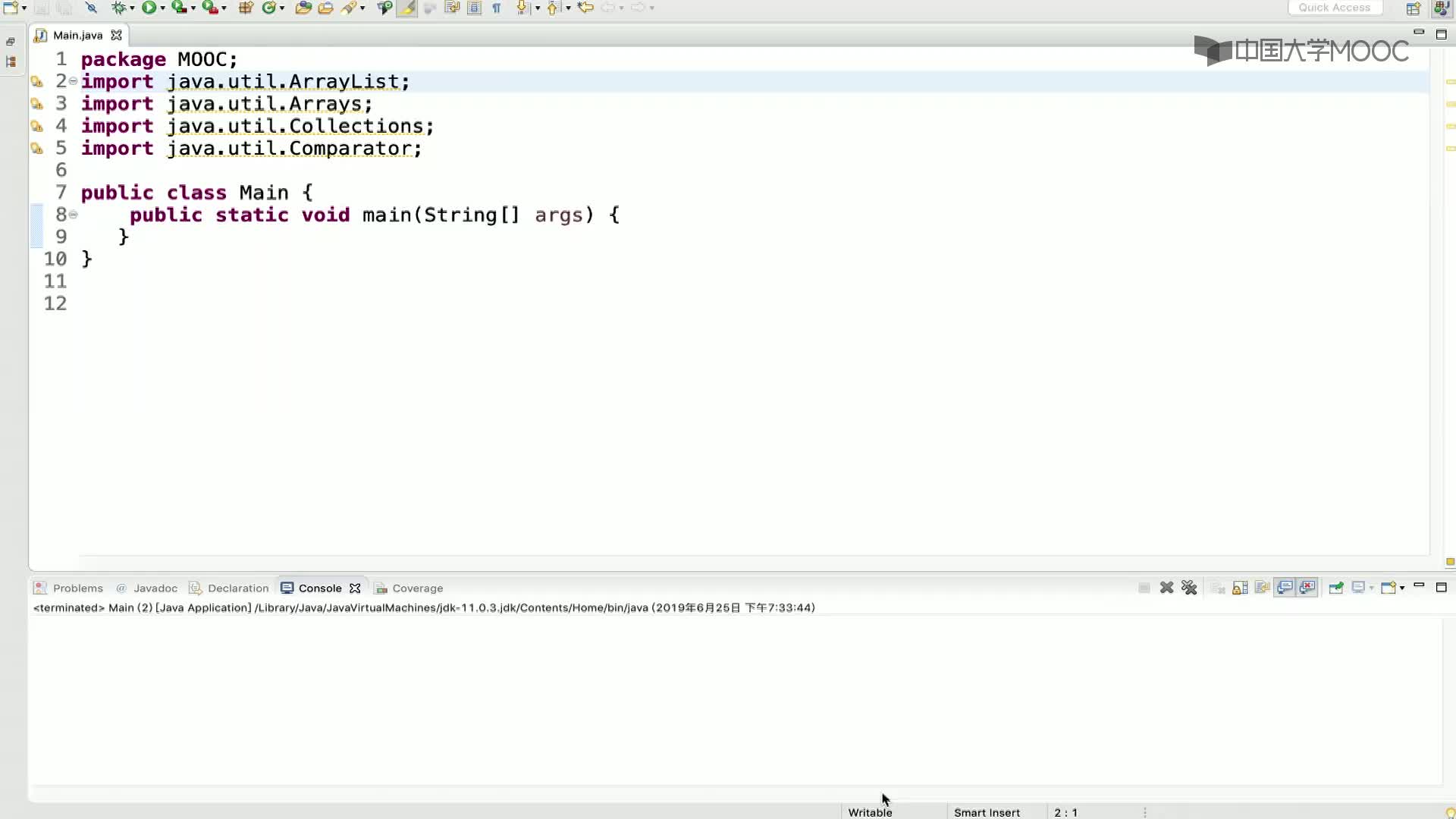Click the Skip All Breakpoints icon
1456x819 pixels.
pyautogui.click(x=91, y=8)
